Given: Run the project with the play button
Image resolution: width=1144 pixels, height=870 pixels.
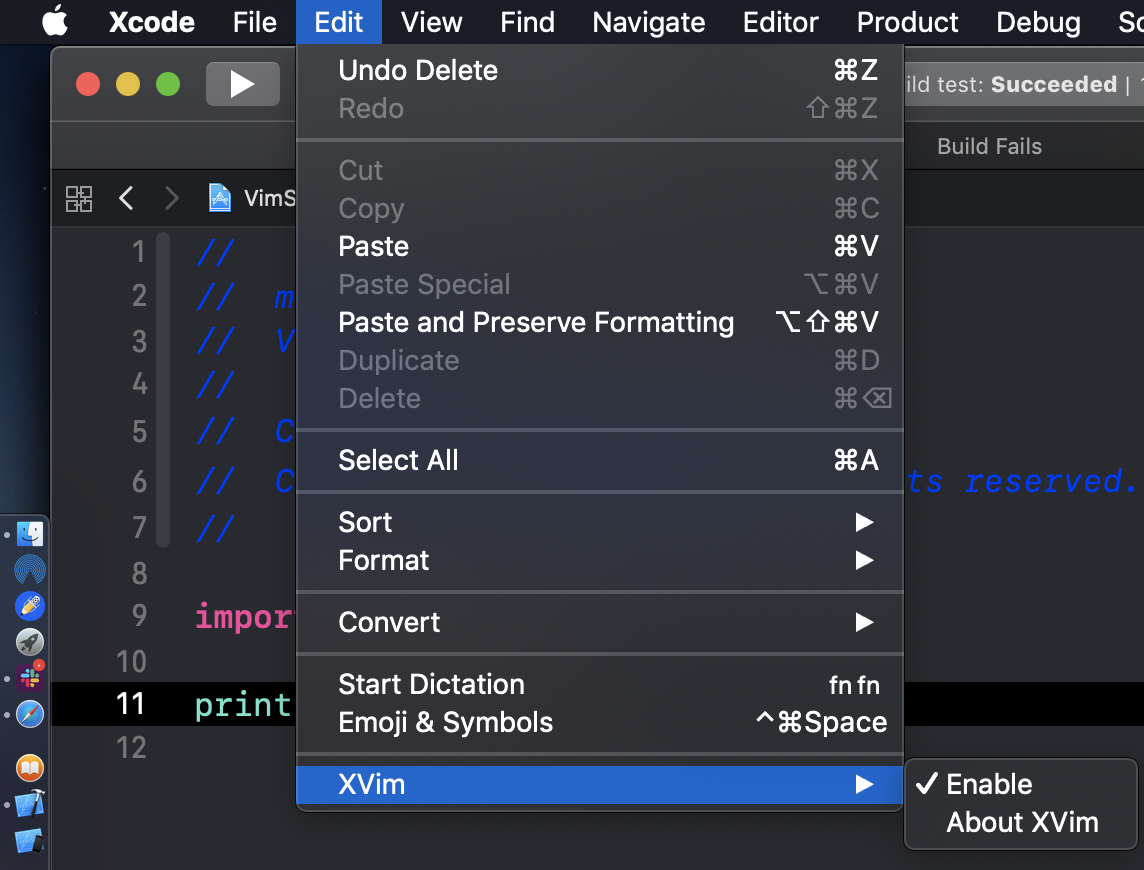Looking at the screenshot, I should [x=242, y=84].
